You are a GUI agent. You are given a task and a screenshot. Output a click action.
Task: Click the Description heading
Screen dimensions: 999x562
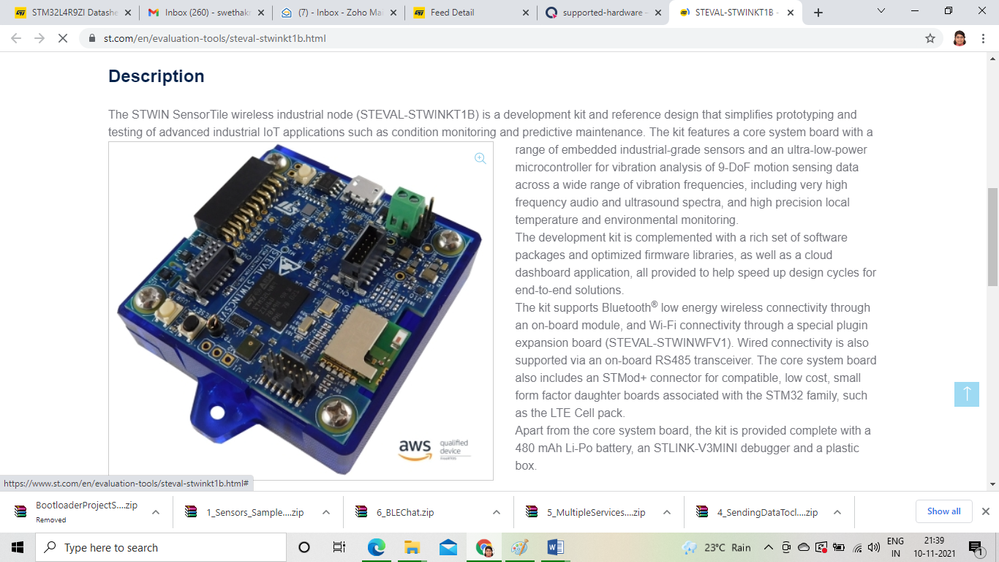coord(156,76)
